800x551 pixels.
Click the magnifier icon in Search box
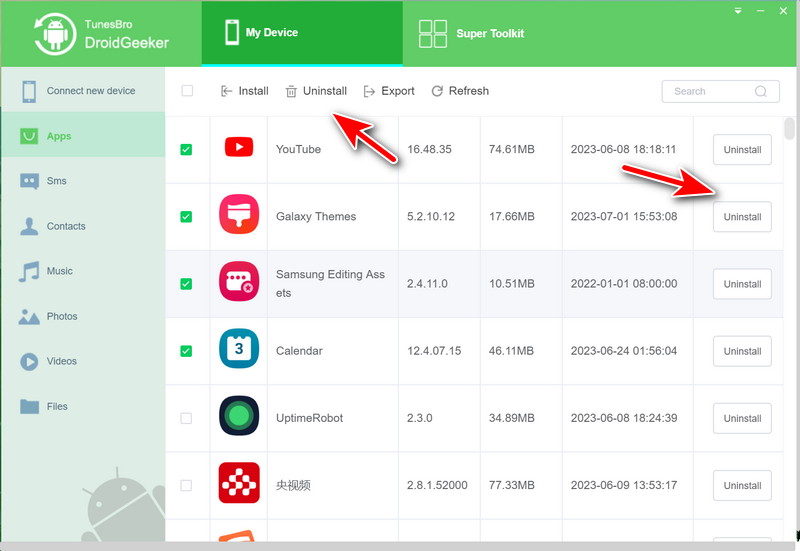click(x=761, y=91)
